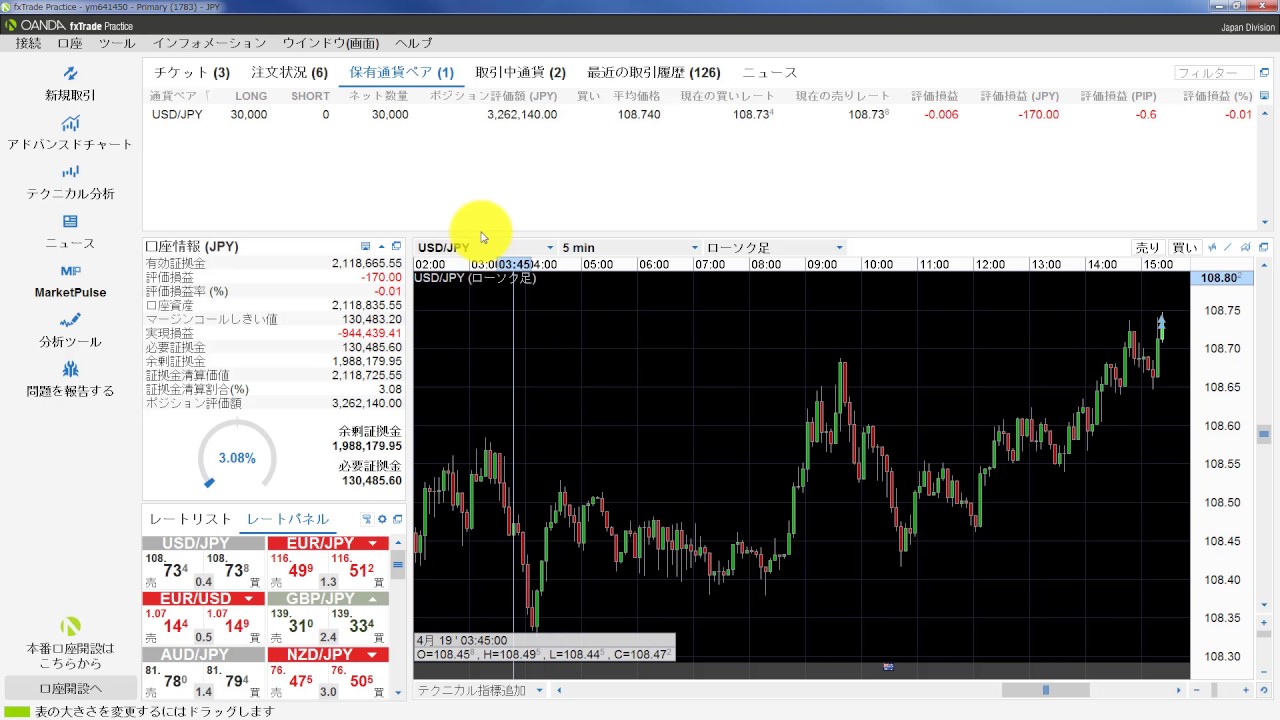
Task: Open the インフォメーション menu
Action: tap(210, 43)
